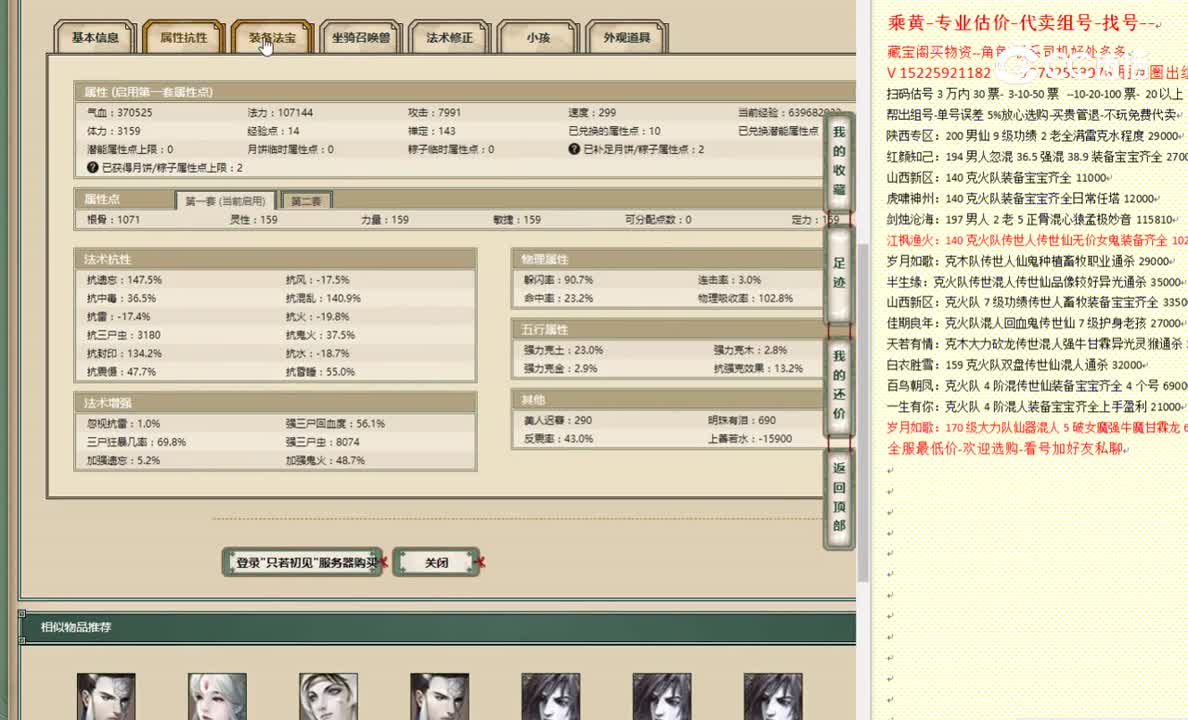Click 上善若水 : -15900 entry
This screenshot has width=1188, height=720.
(750, 439)
